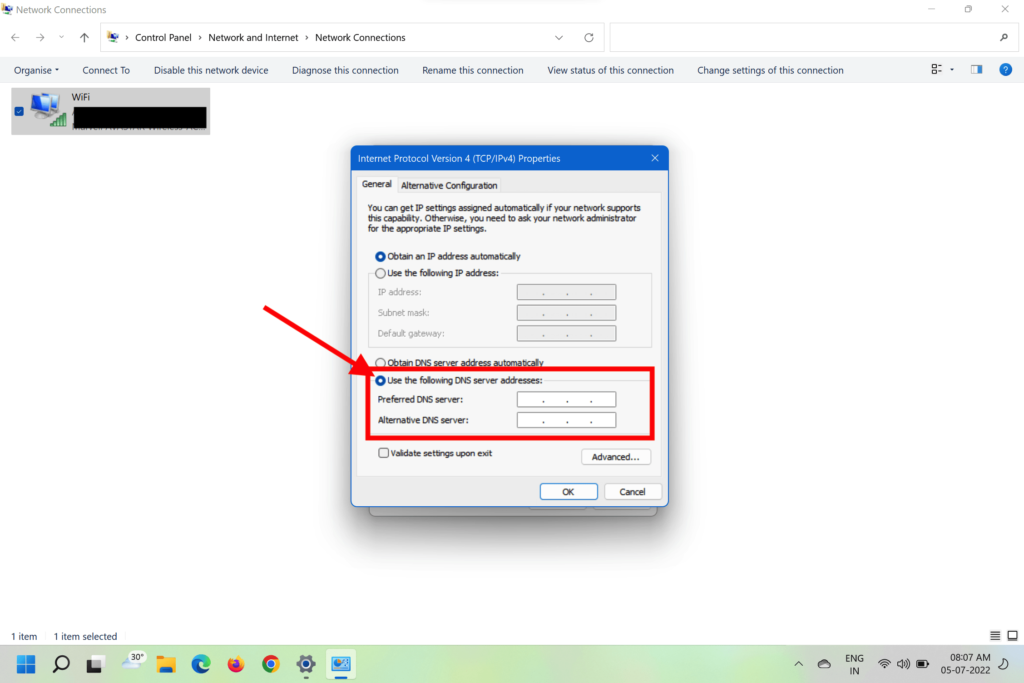Open the weather widget
This screenshot has height=683, width=1024.
pyautogui.click(x=133, y=662)
